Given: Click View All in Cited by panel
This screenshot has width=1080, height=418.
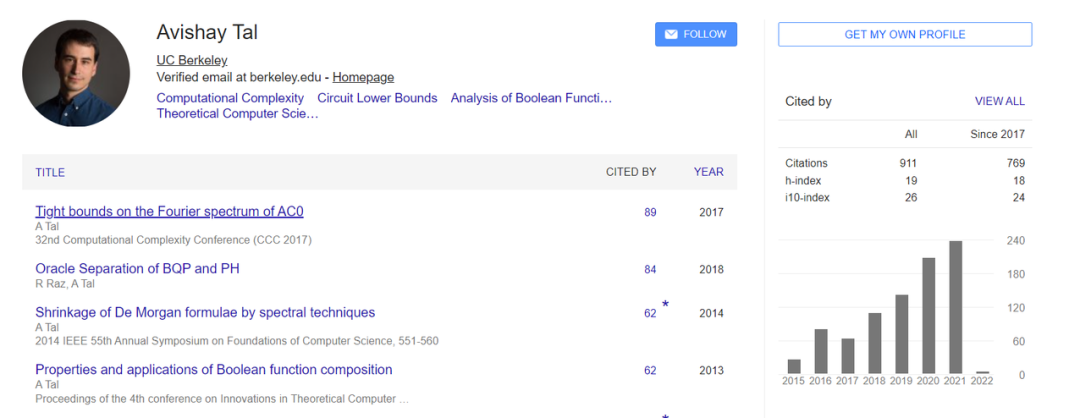Looking at the screenshot, I should point(999,101).
